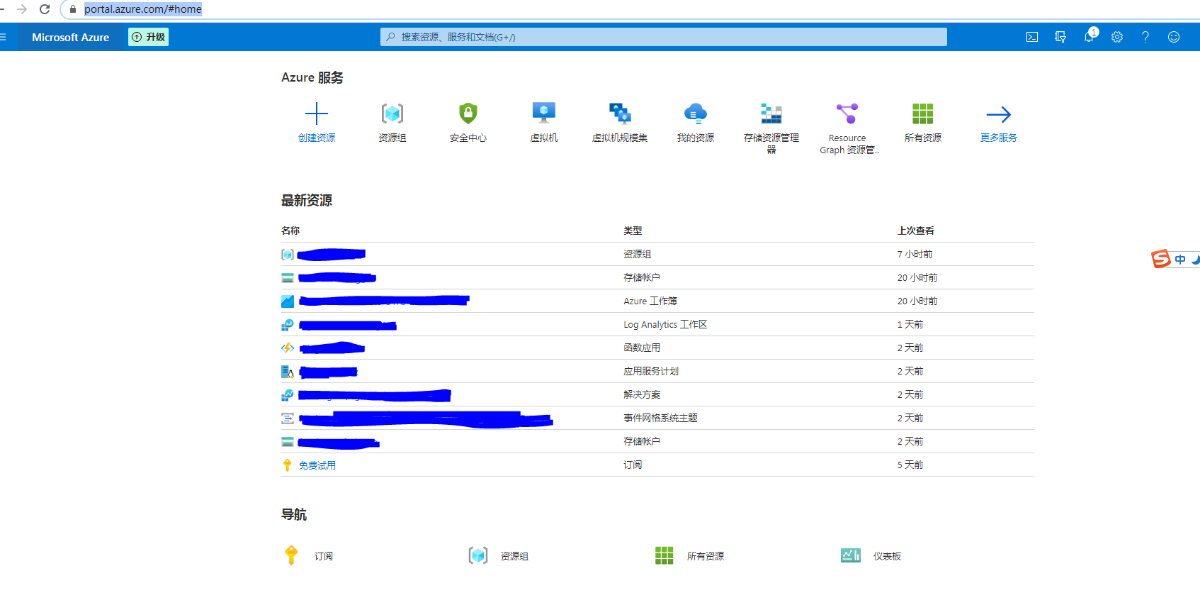
Task: Click the 创建资源 plus icon
Action: [x=316, y=113]
